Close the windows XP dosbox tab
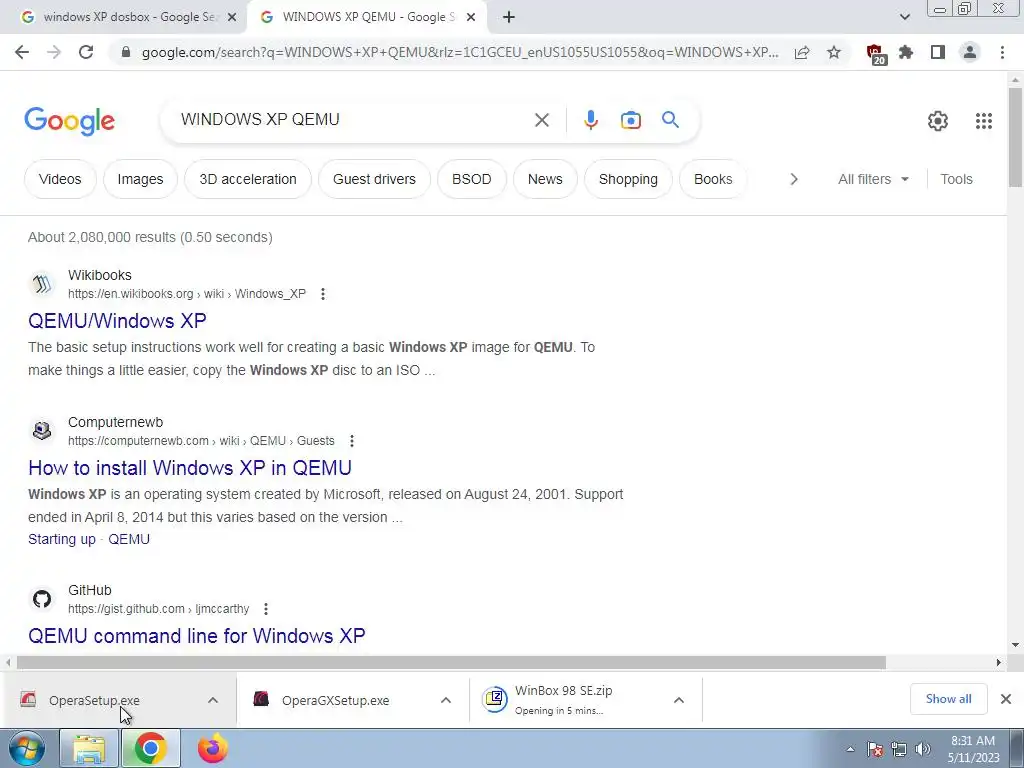1024x768 pixels. click(x=232, y=18)
